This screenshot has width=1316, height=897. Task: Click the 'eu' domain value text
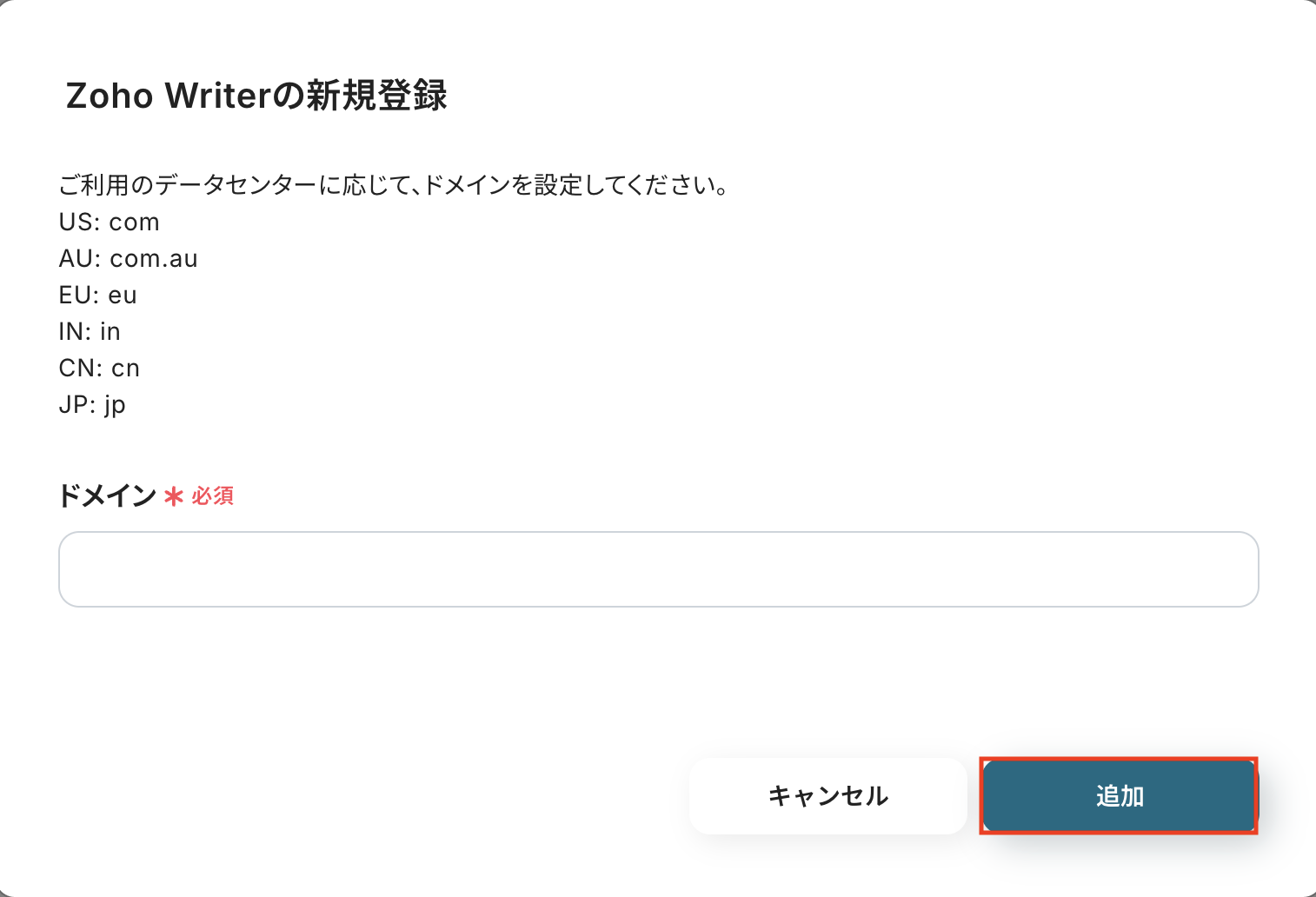pyautogui.click(x=123, y=296)
